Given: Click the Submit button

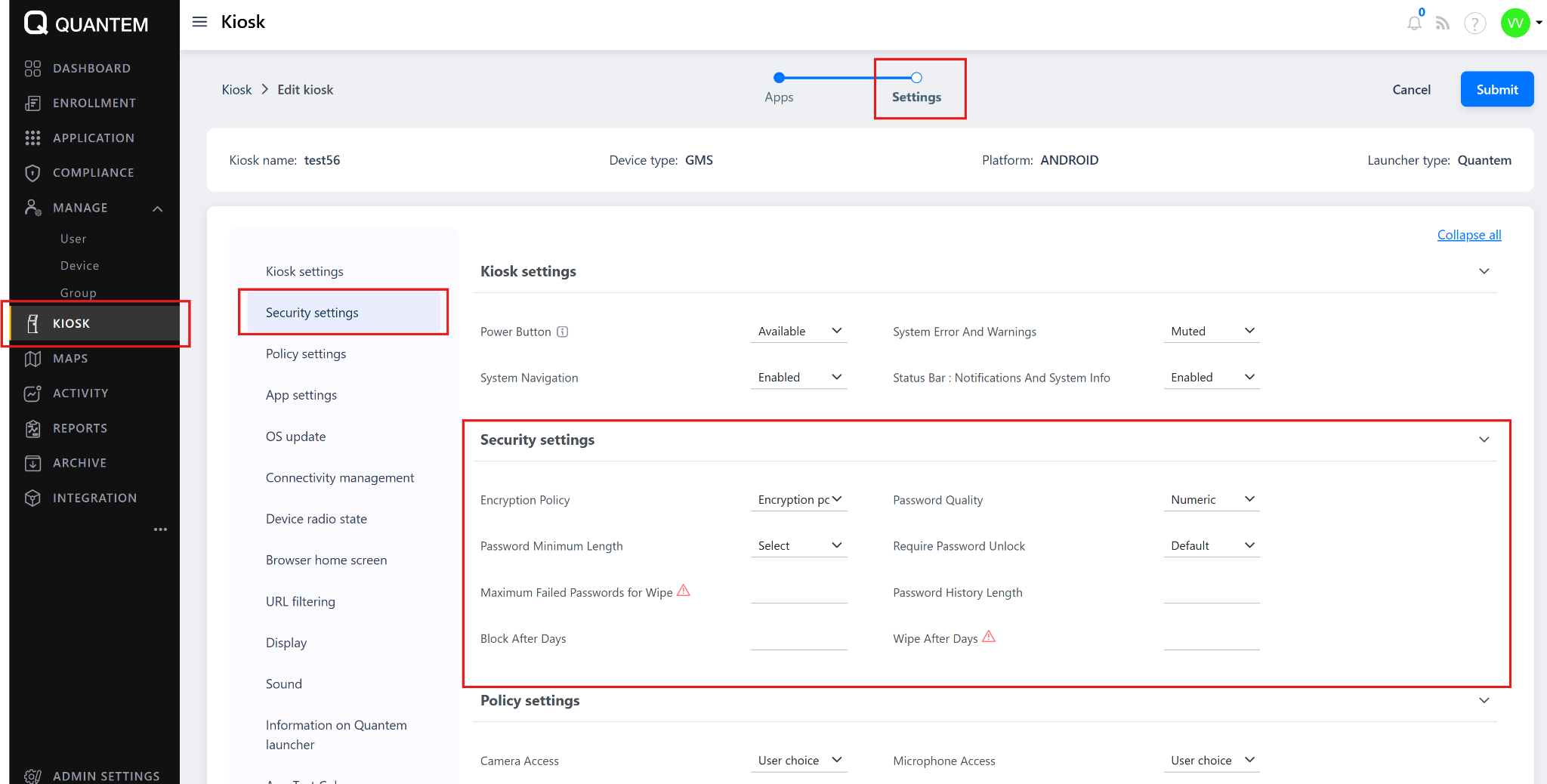Looking at the screenshot, I should [x=1496, y=89].
